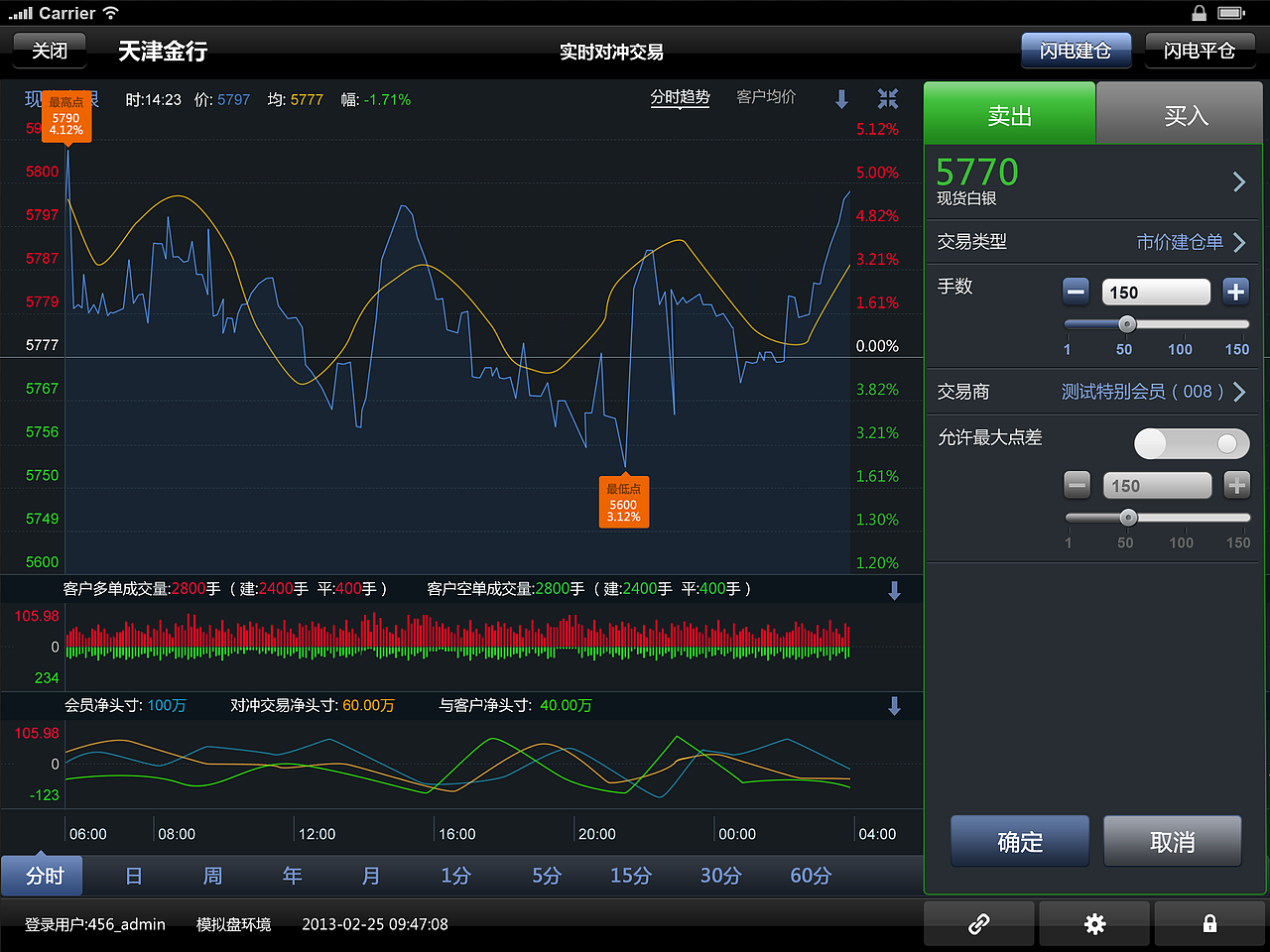Click the 闪电平仓 button

click(1201, 51)
